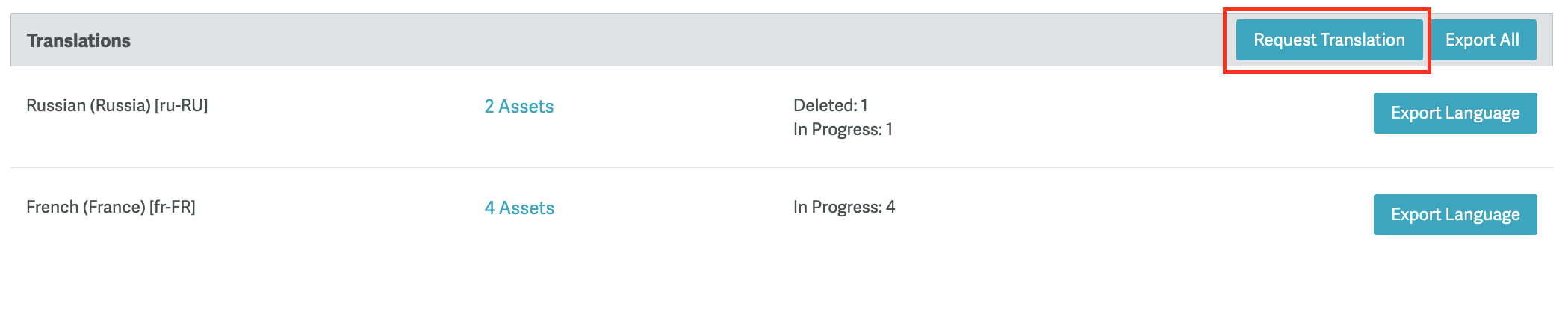Click the Deleted: 1 status text
Image resolution: width=1568 pixels, height=312 pixels.
tap(830, 105)
